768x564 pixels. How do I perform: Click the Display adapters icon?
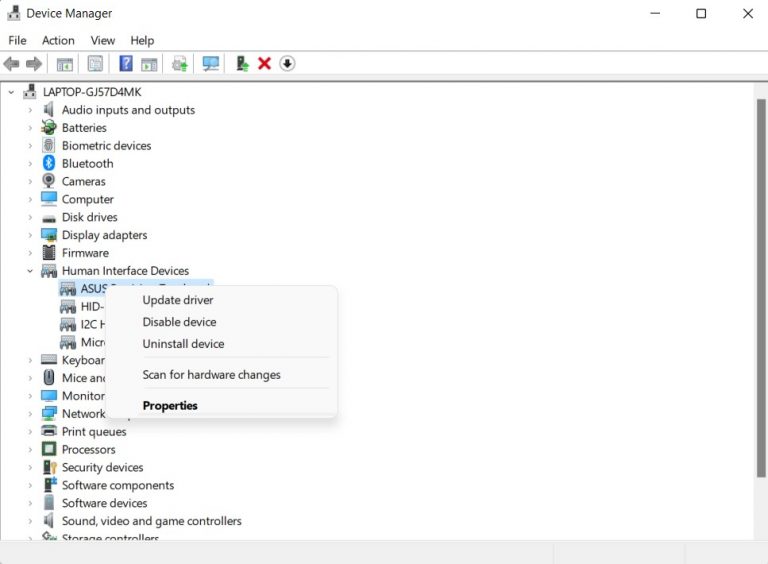[49, 235]
